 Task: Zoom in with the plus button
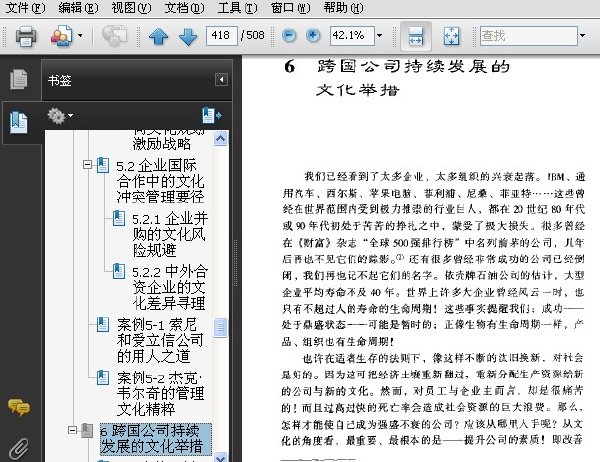(x=313, y=36)
